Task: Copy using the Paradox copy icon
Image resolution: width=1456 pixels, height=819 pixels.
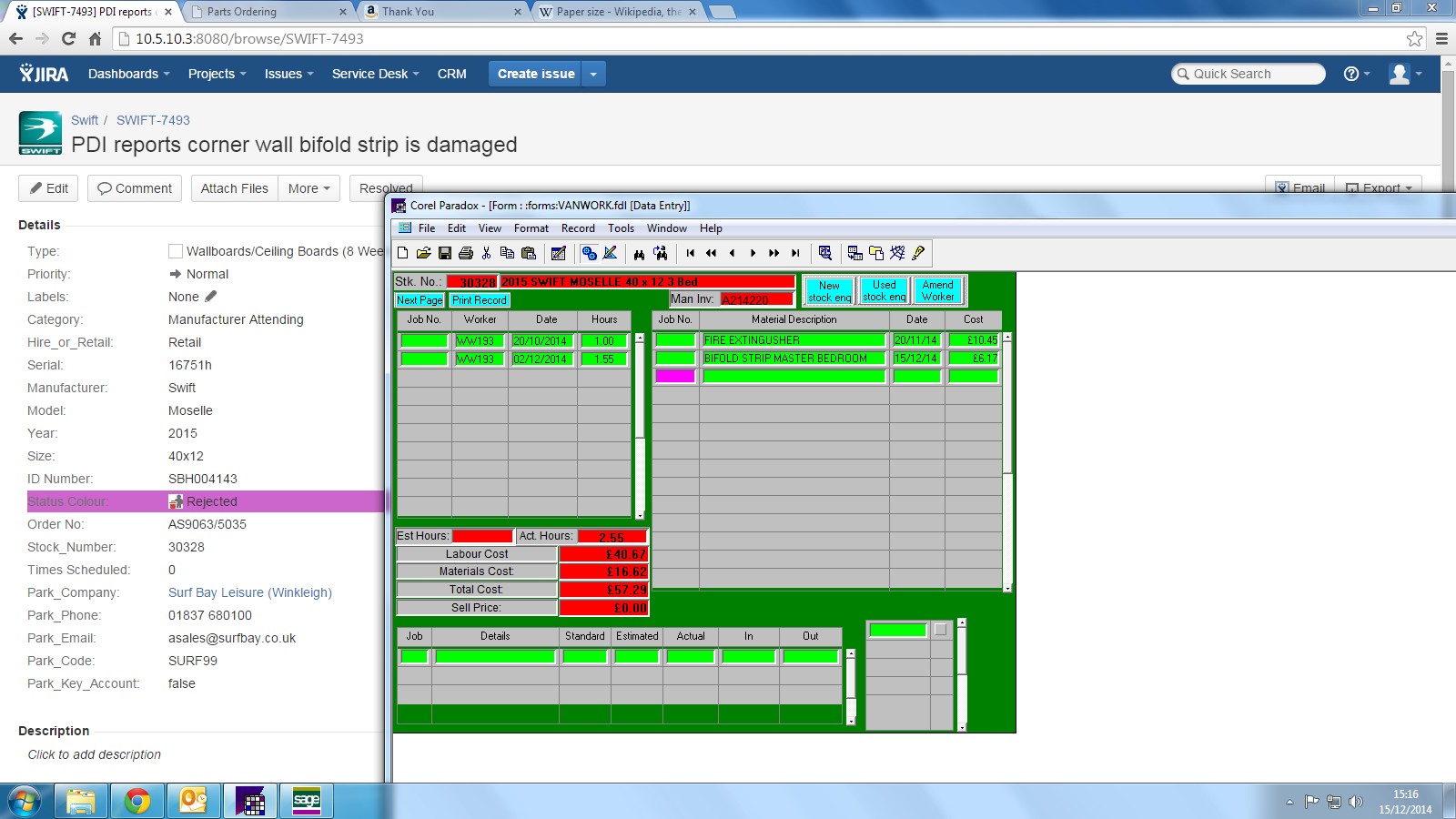Action: click(508, 253)
